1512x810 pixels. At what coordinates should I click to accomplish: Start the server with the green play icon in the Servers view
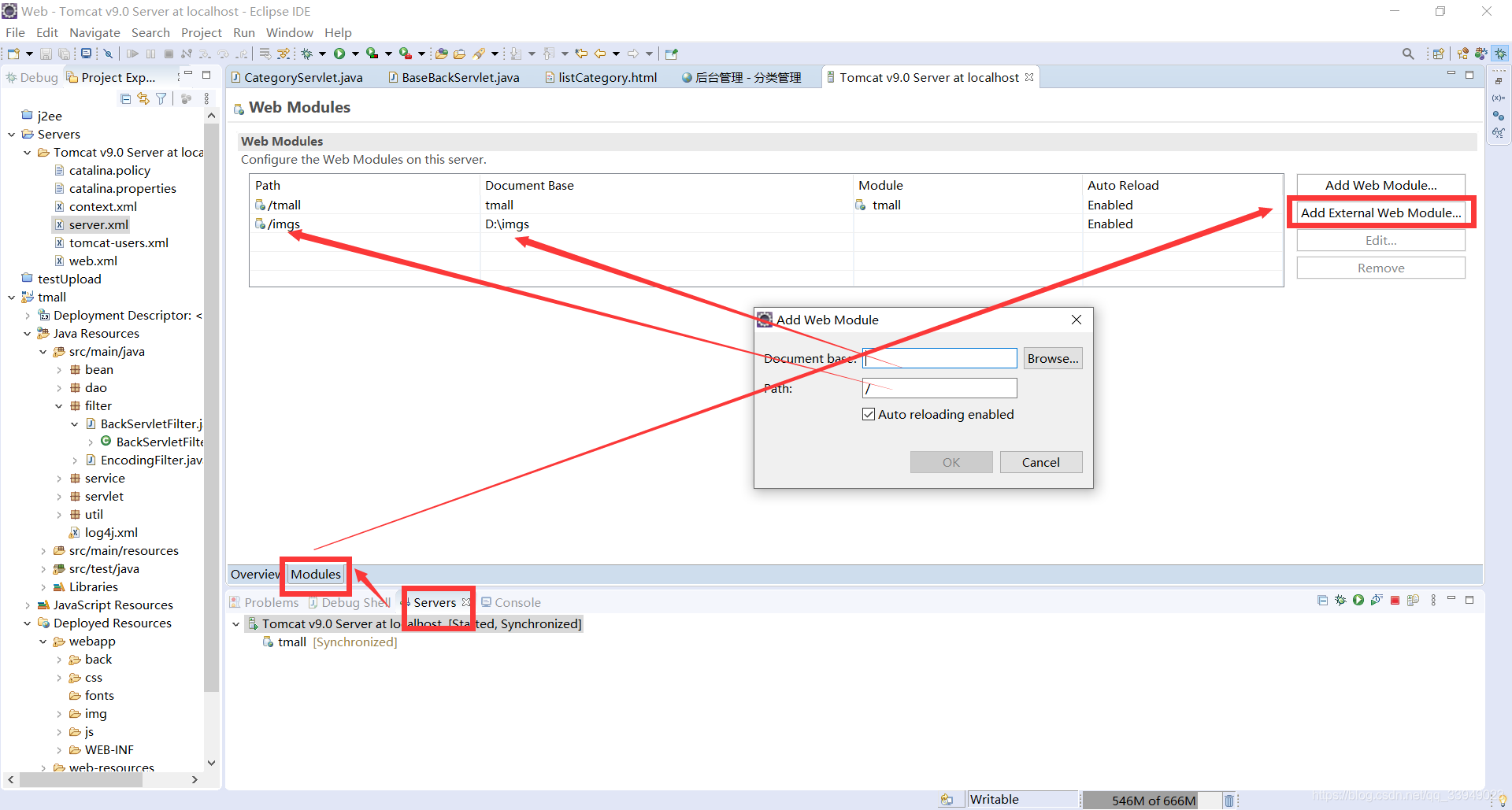1358,600
